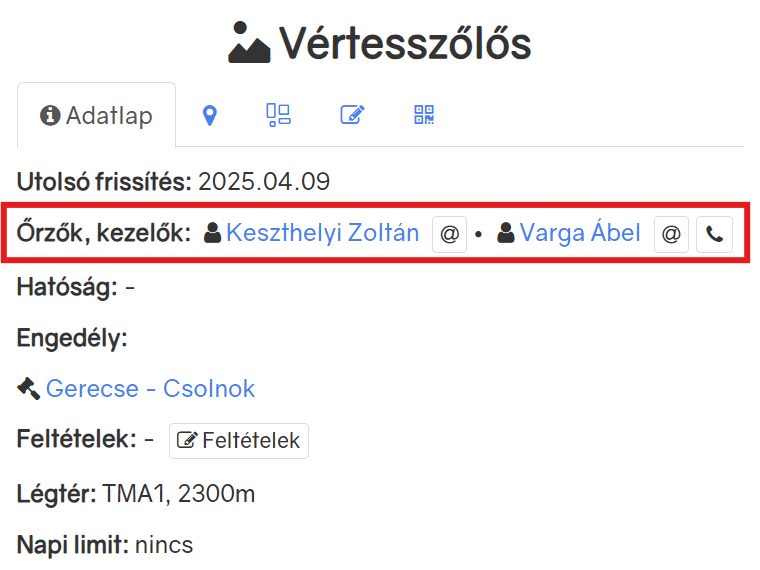The height and width of the screenshot is (570, 760).
Task: Open the QR code tab
Action: coord(424,115)
